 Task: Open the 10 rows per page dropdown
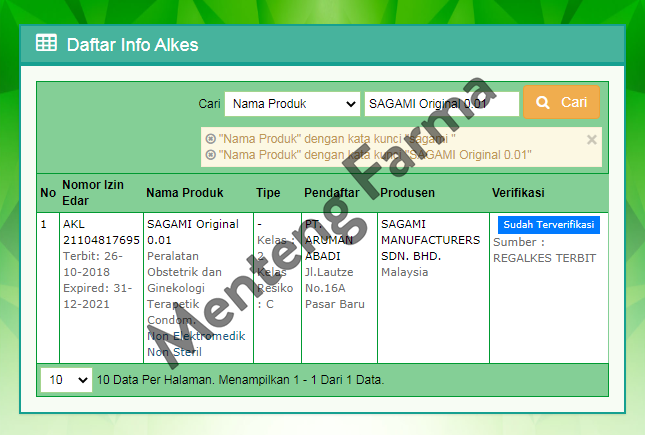point(66,379)
